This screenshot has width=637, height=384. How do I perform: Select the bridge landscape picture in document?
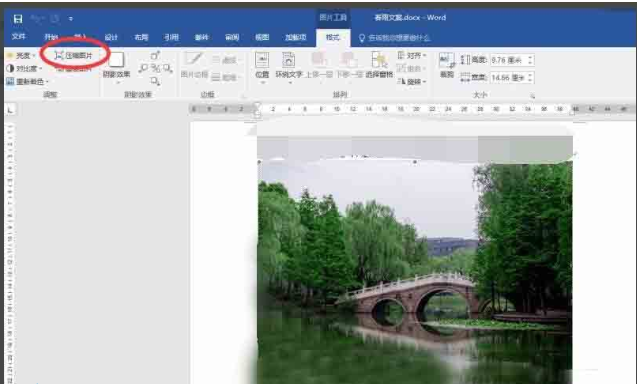415,272
